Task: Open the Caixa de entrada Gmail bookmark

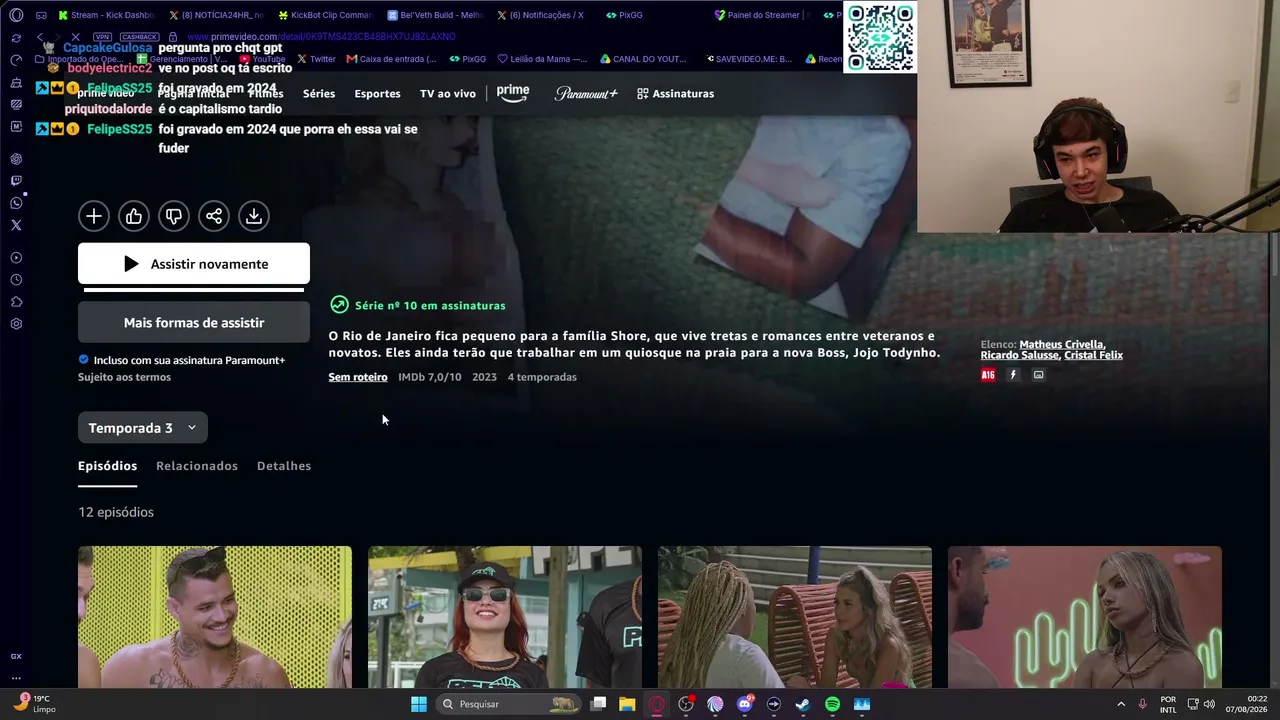Action: click(391, 59)
